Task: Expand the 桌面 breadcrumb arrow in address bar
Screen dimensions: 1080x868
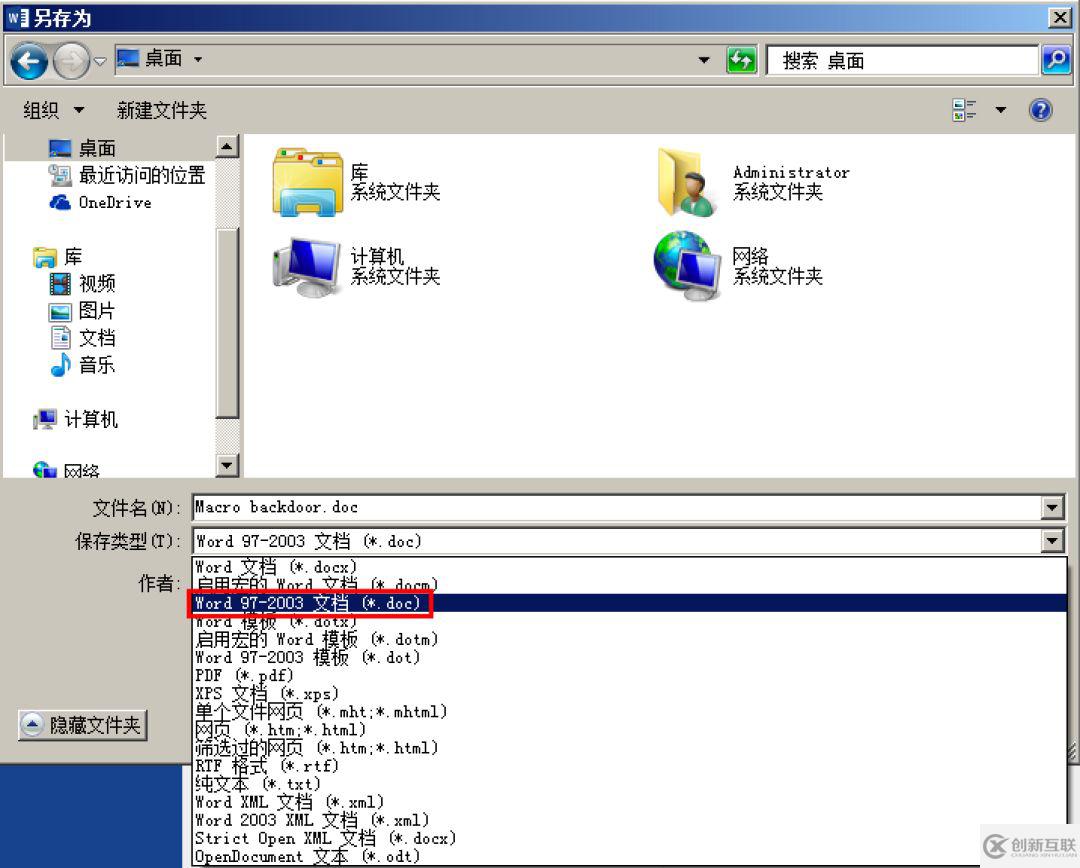Action: pos(198,60)
